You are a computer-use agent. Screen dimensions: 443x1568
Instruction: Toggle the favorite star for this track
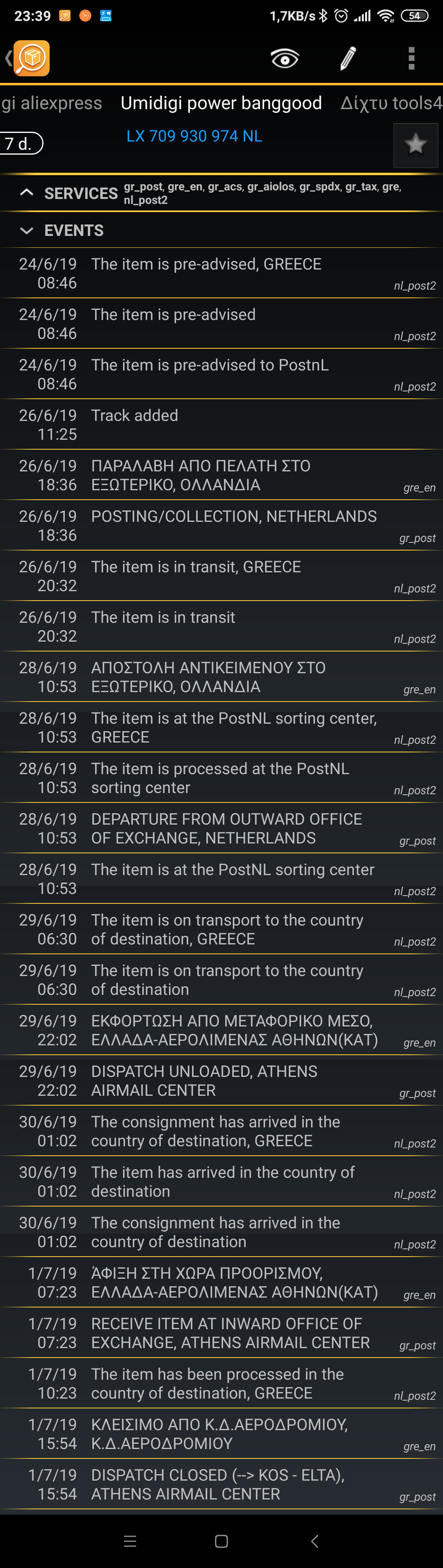[415, 145]
